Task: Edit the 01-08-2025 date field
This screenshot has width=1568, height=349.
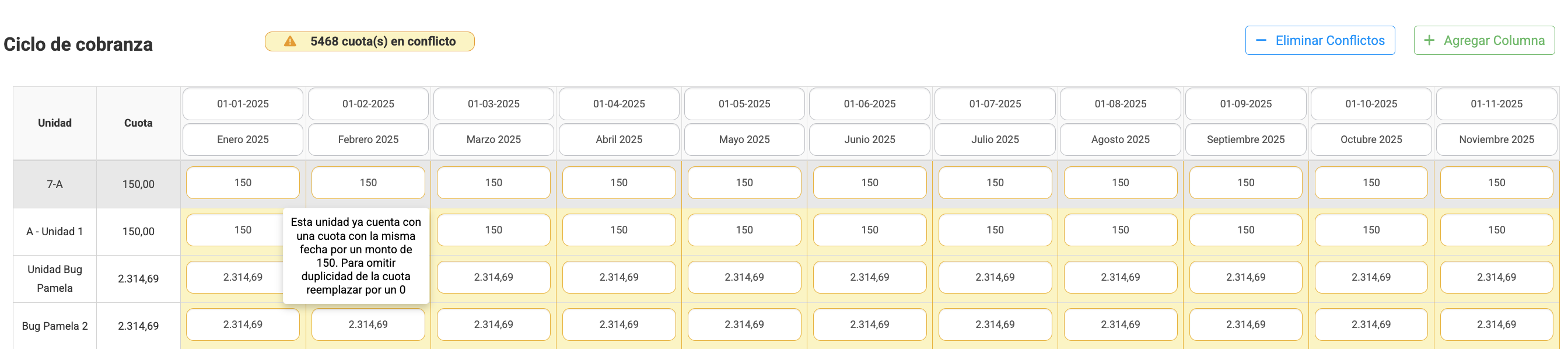Action: tap(1121, 104)
